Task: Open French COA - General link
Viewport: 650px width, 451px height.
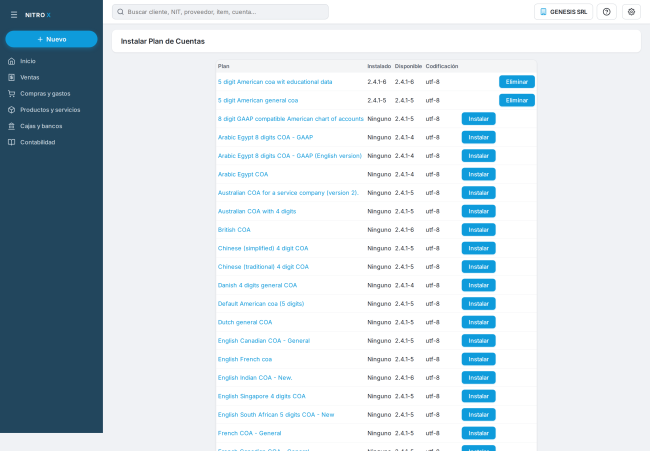Action: pyautogui.click(x=250, y=433)
